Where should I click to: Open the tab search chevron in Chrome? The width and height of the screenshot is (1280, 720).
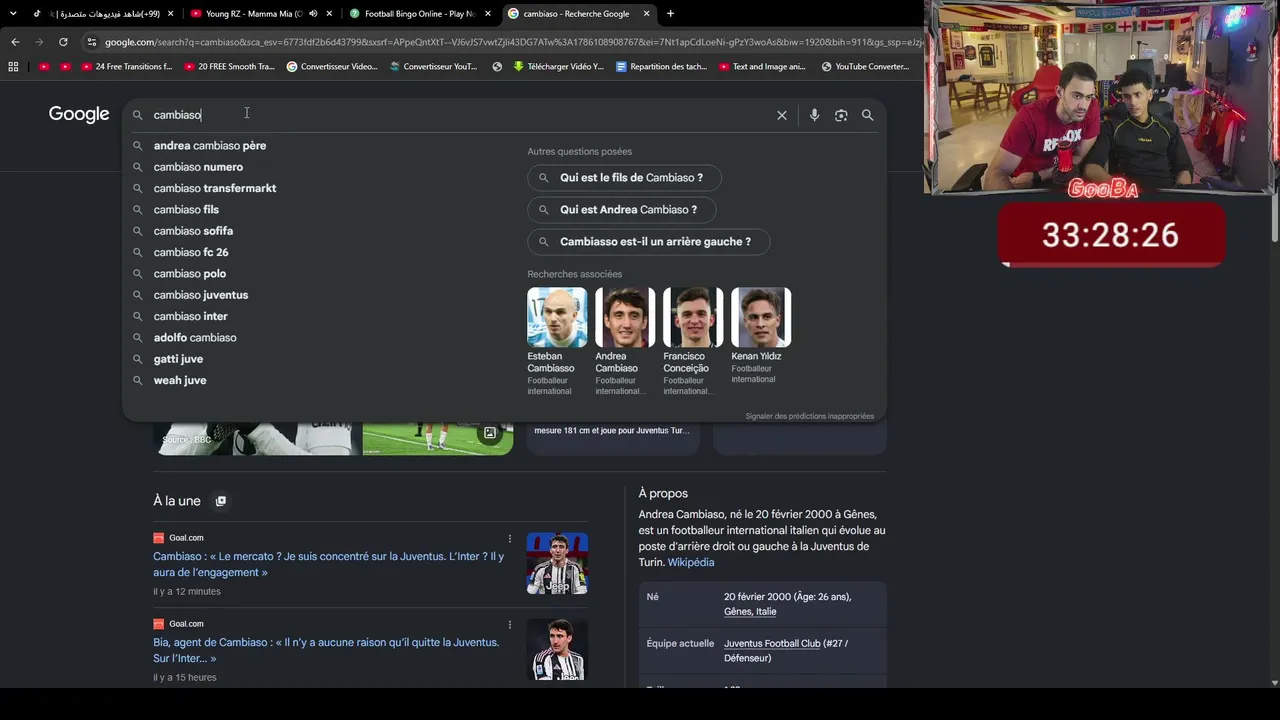[x=13, y=13]
